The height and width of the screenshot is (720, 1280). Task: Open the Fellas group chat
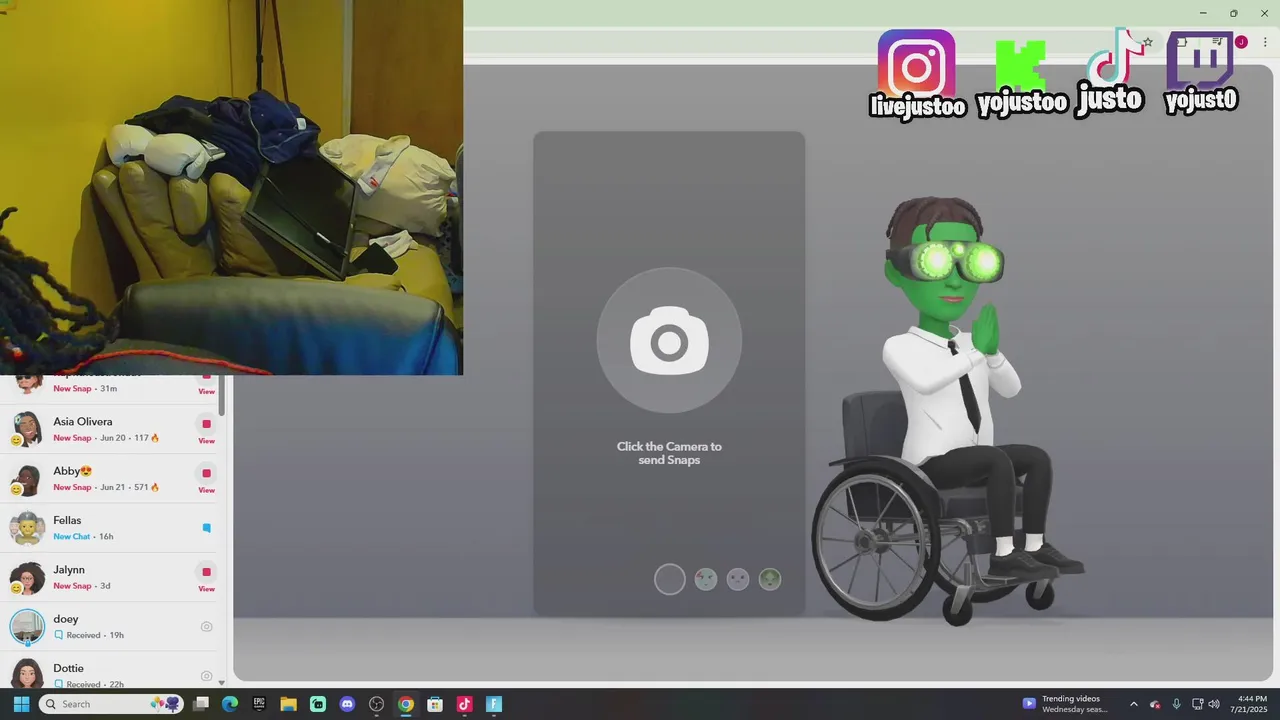point(110,528)
